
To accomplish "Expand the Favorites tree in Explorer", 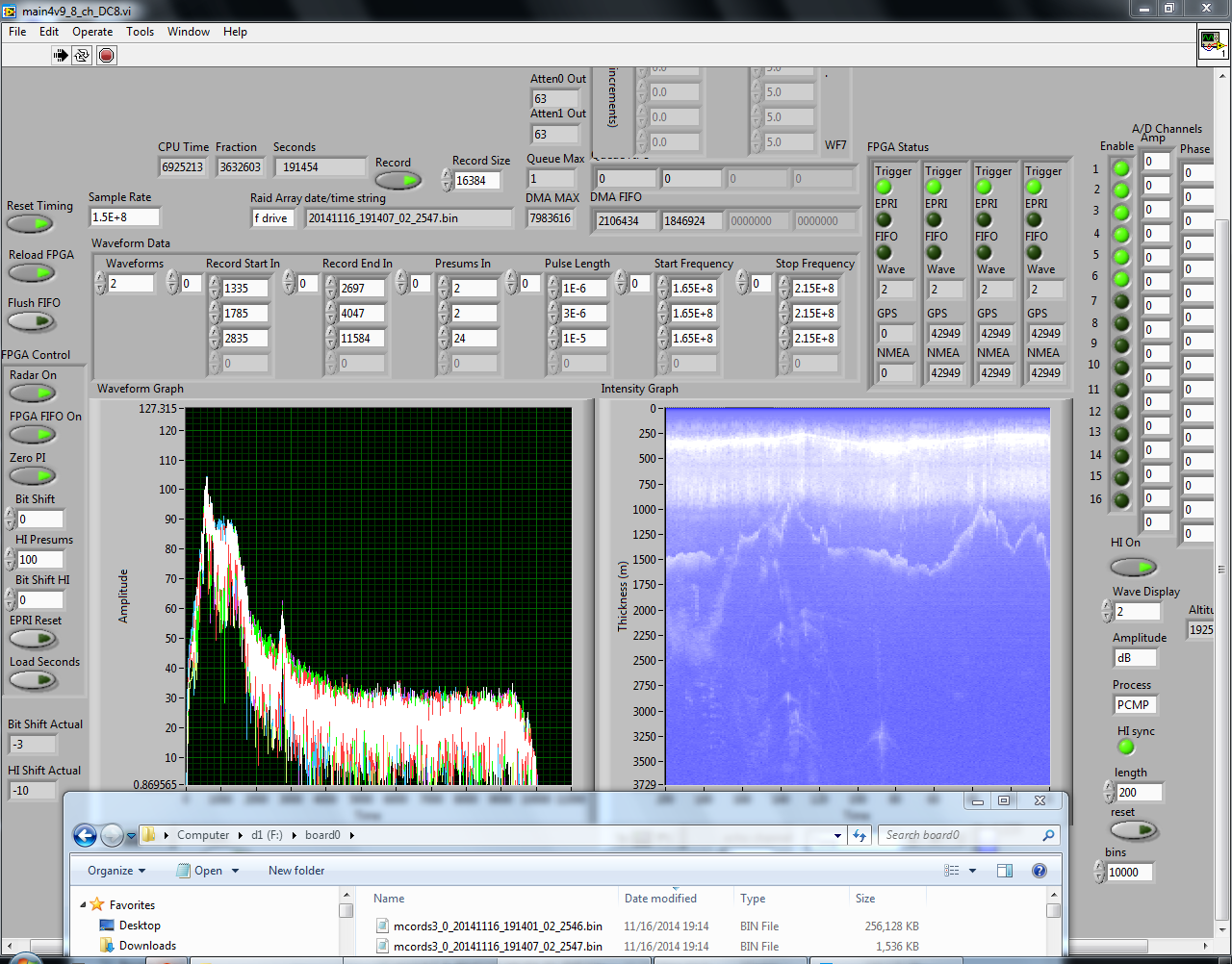I will (x=84, y=905).
